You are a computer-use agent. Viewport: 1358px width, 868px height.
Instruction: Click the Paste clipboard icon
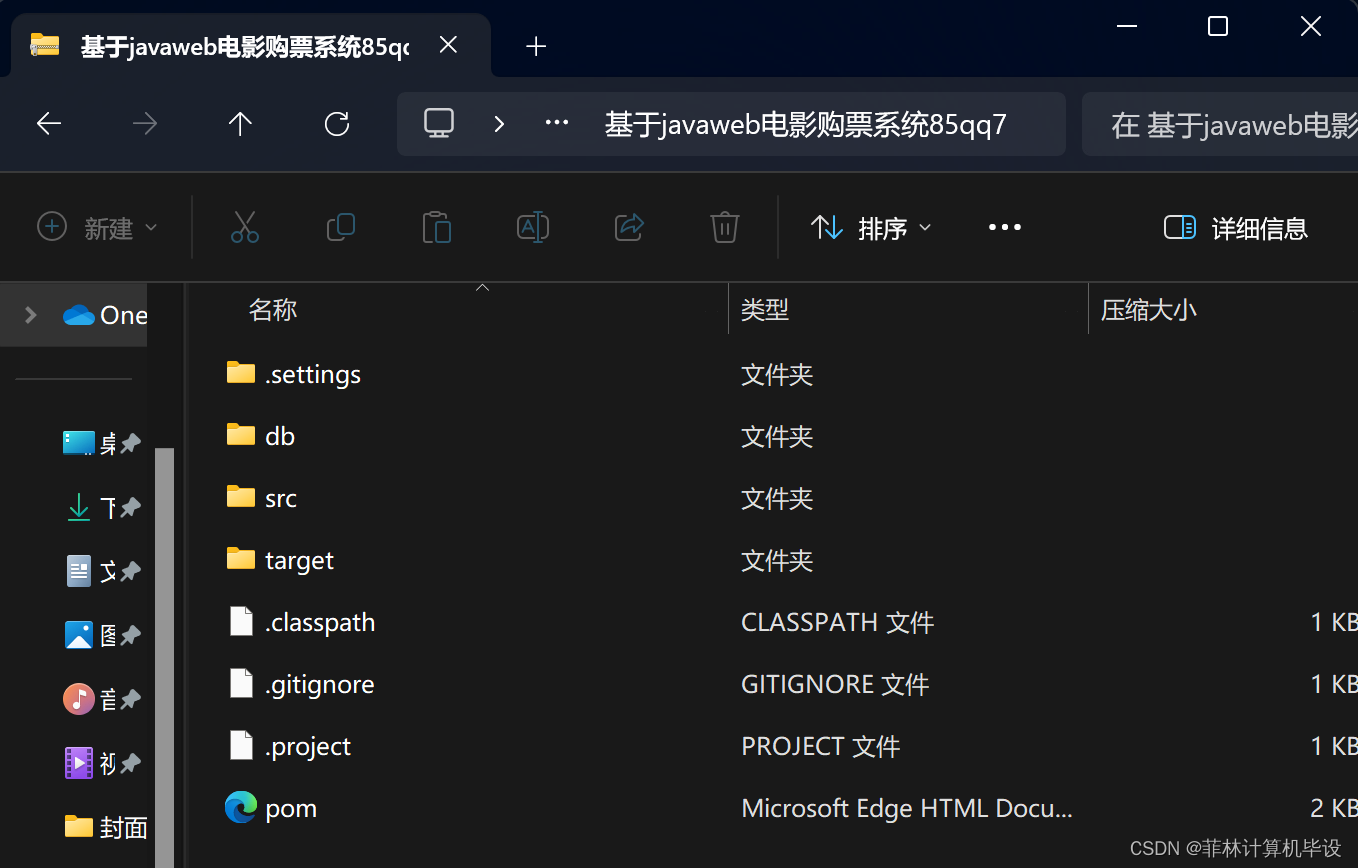coord(437,228)
